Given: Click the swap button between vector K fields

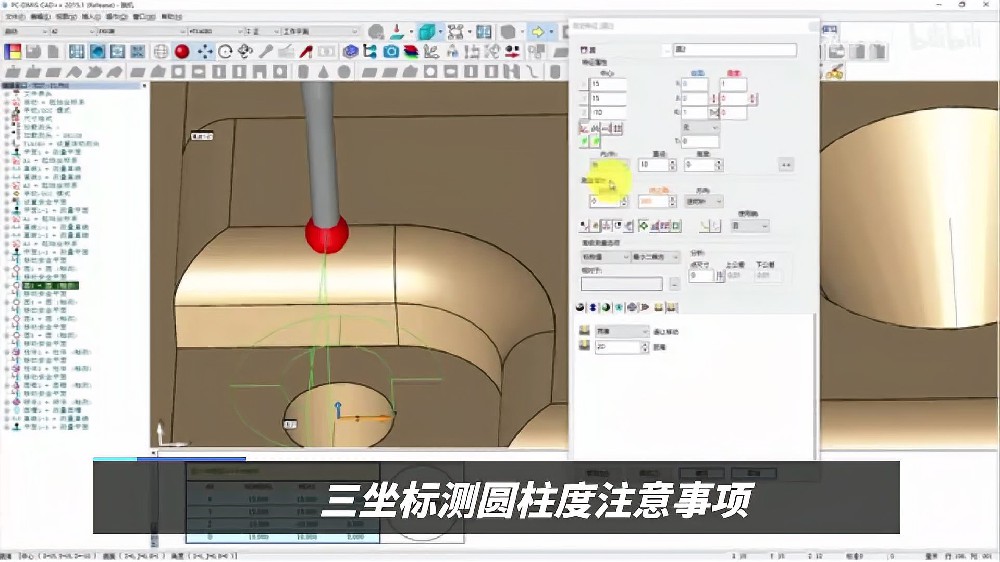Looking at the screenshot, I should point(714,113).
